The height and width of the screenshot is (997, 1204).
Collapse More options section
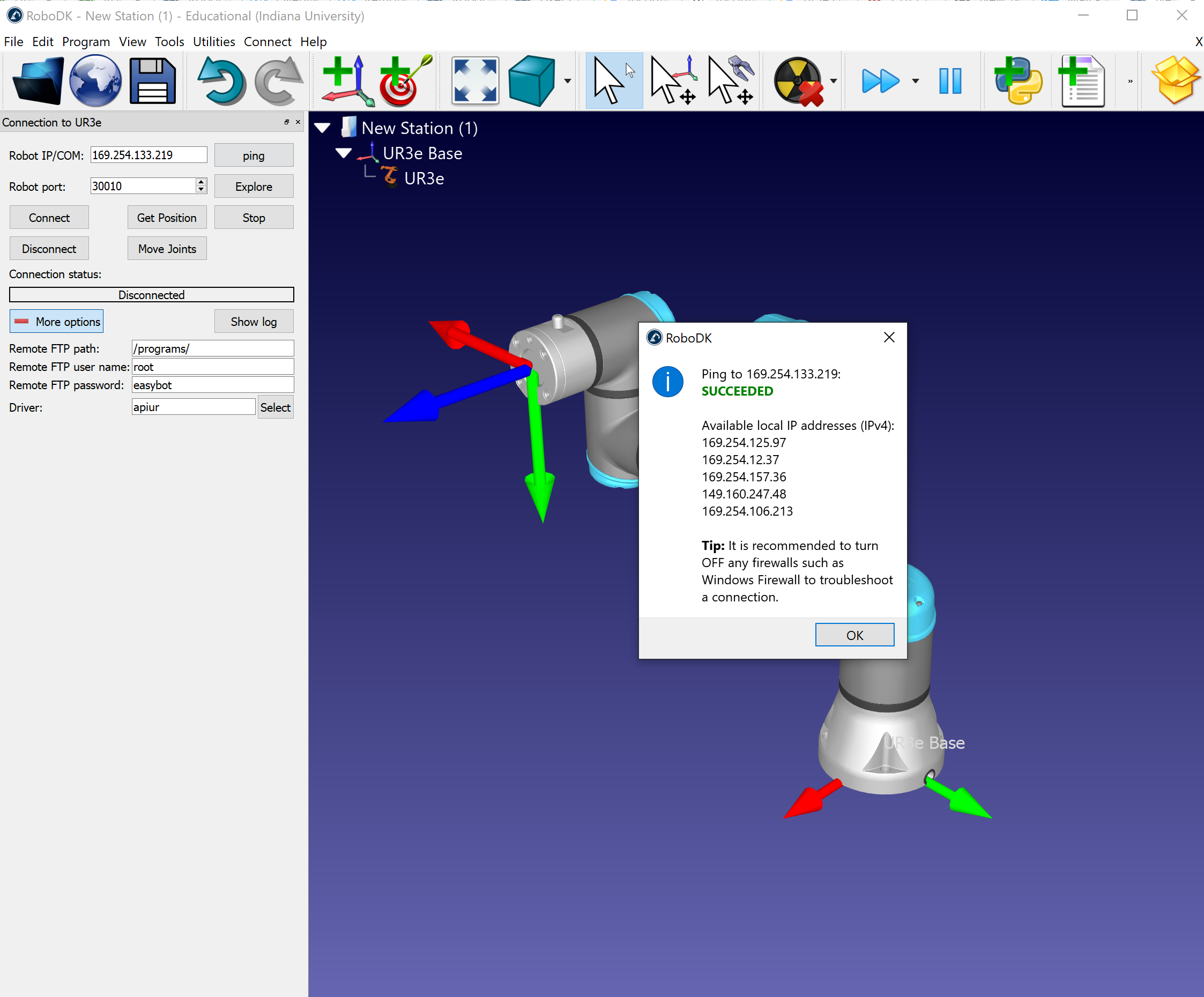57,322
